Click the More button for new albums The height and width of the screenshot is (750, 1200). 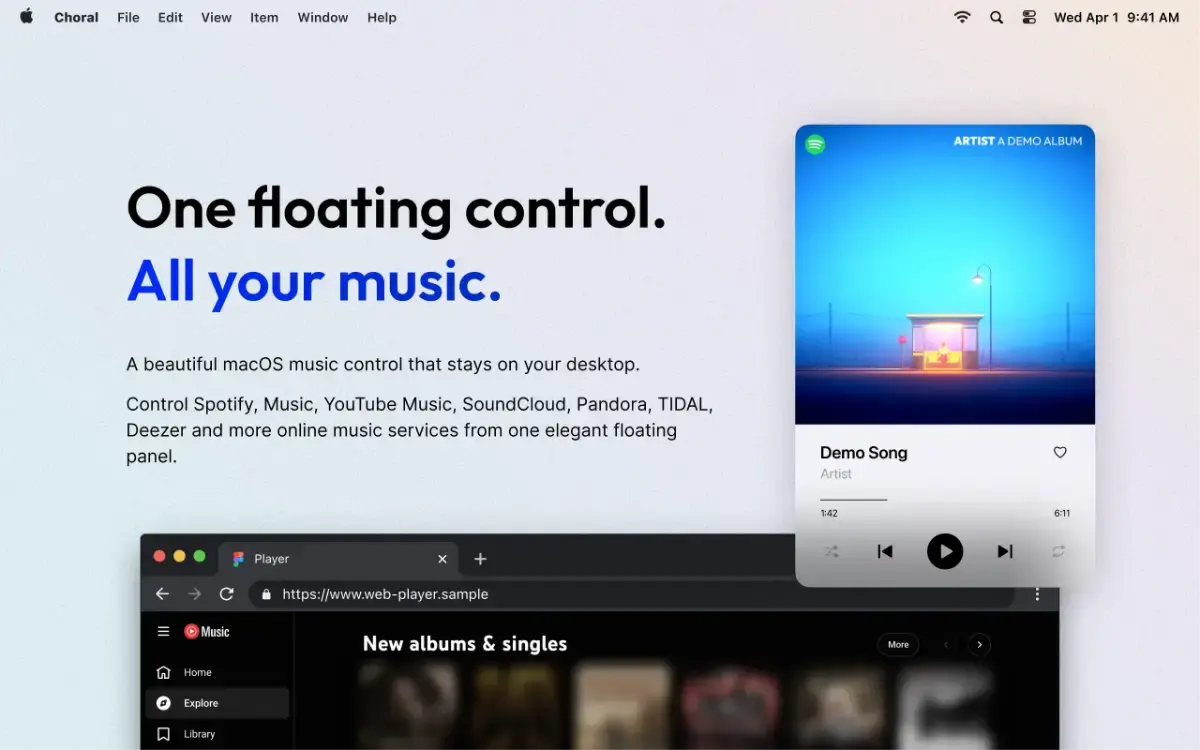pyautogui.click(x=898, y=644)
